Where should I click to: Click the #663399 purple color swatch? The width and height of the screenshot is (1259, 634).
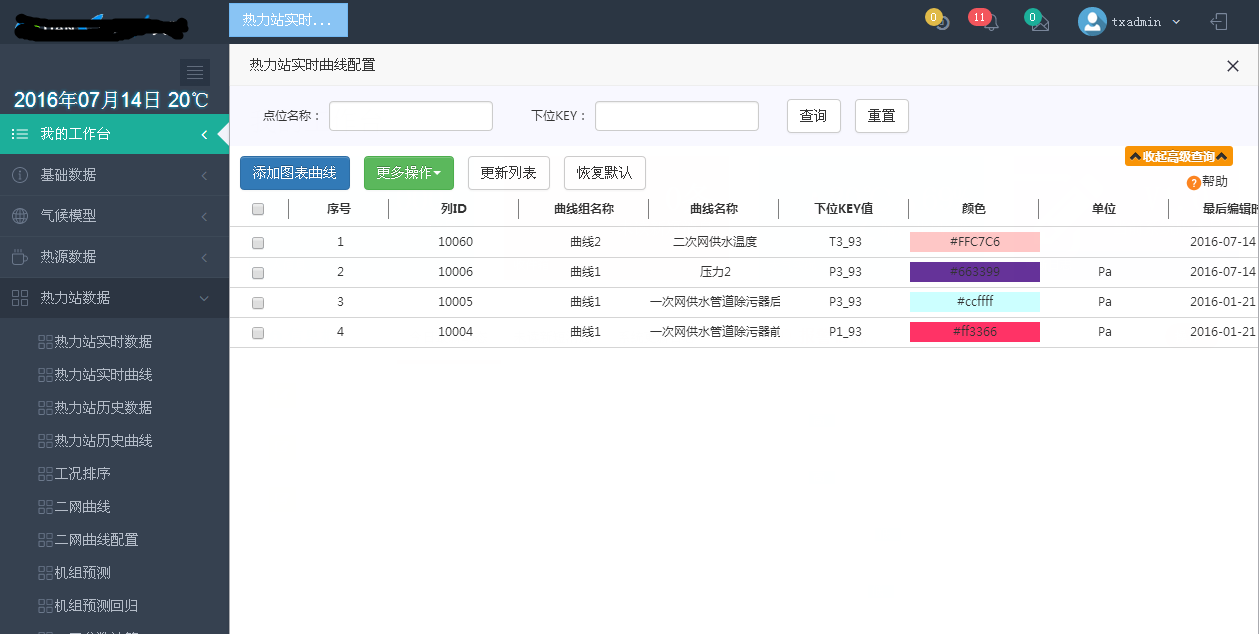[x=974, y=272]
